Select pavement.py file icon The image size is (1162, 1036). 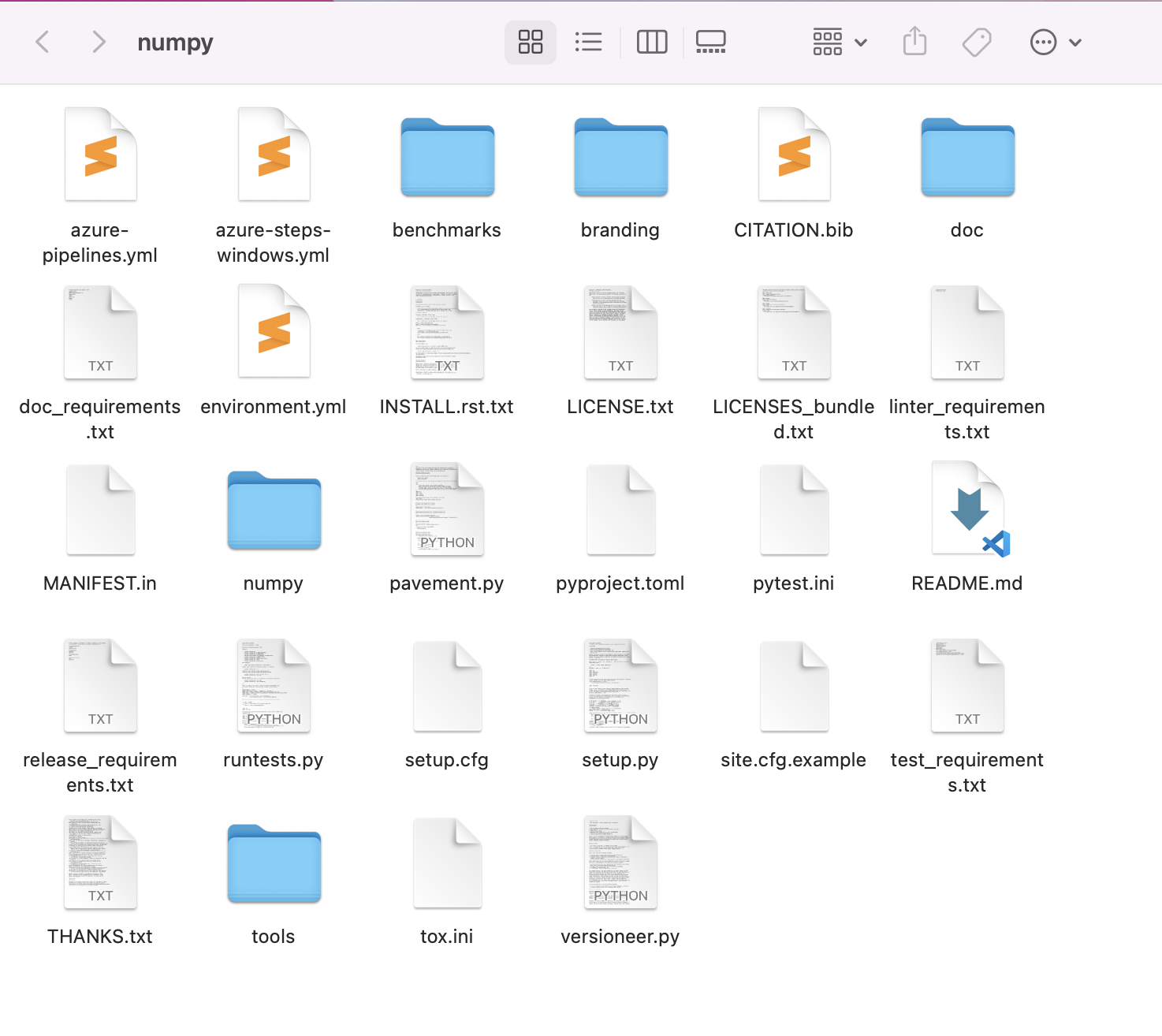[x=447, y=509]
